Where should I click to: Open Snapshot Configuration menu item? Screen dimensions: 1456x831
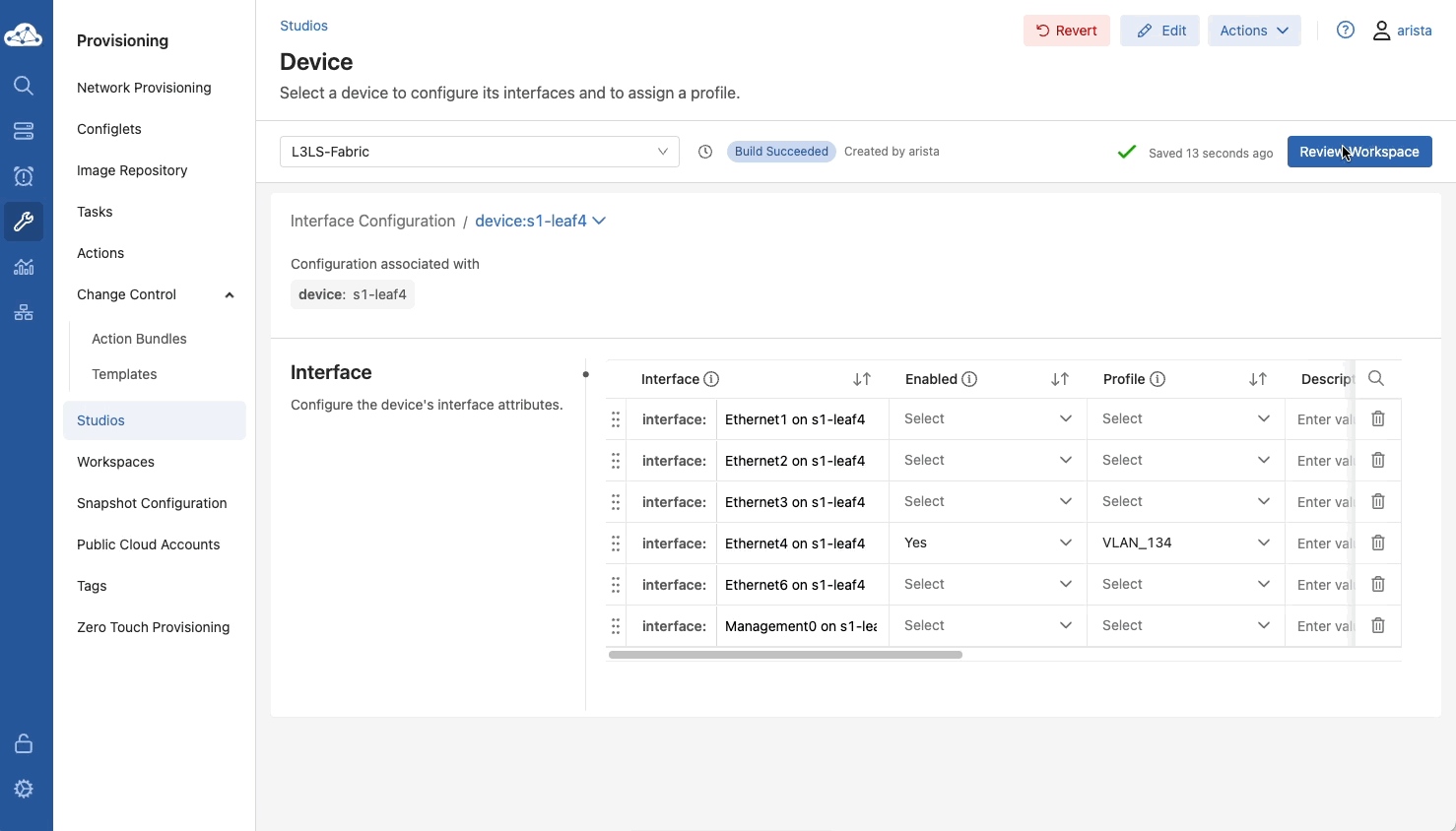coord(152,503)
